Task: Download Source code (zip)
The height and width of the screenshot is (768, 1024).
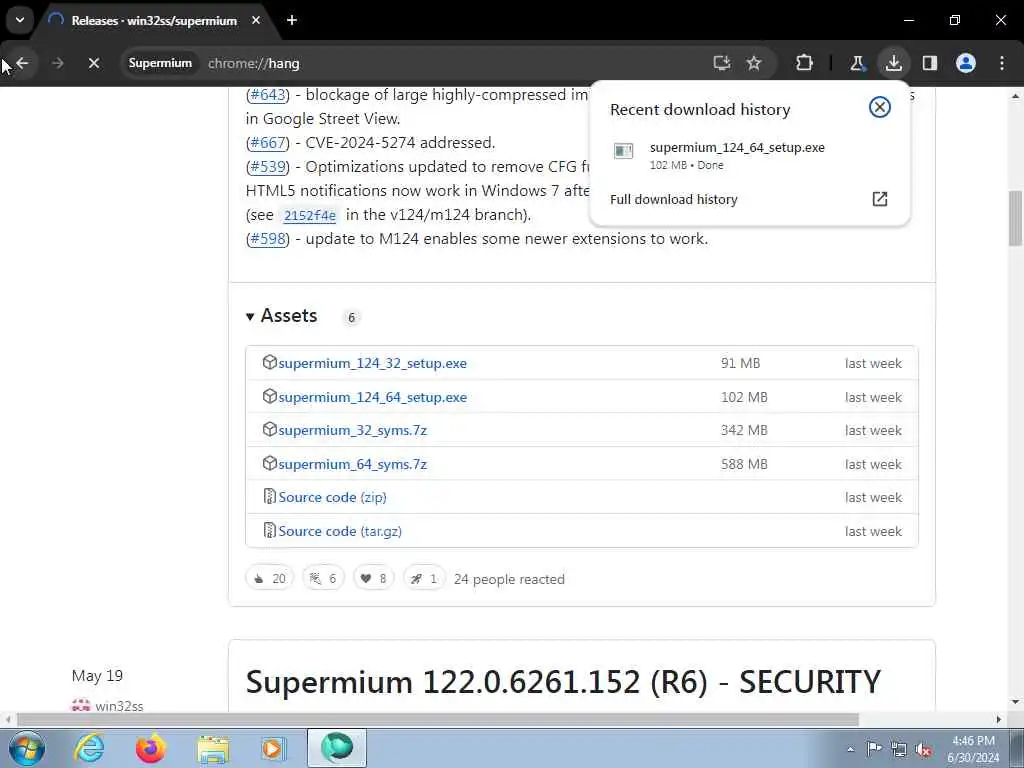Action: (332, 498)
